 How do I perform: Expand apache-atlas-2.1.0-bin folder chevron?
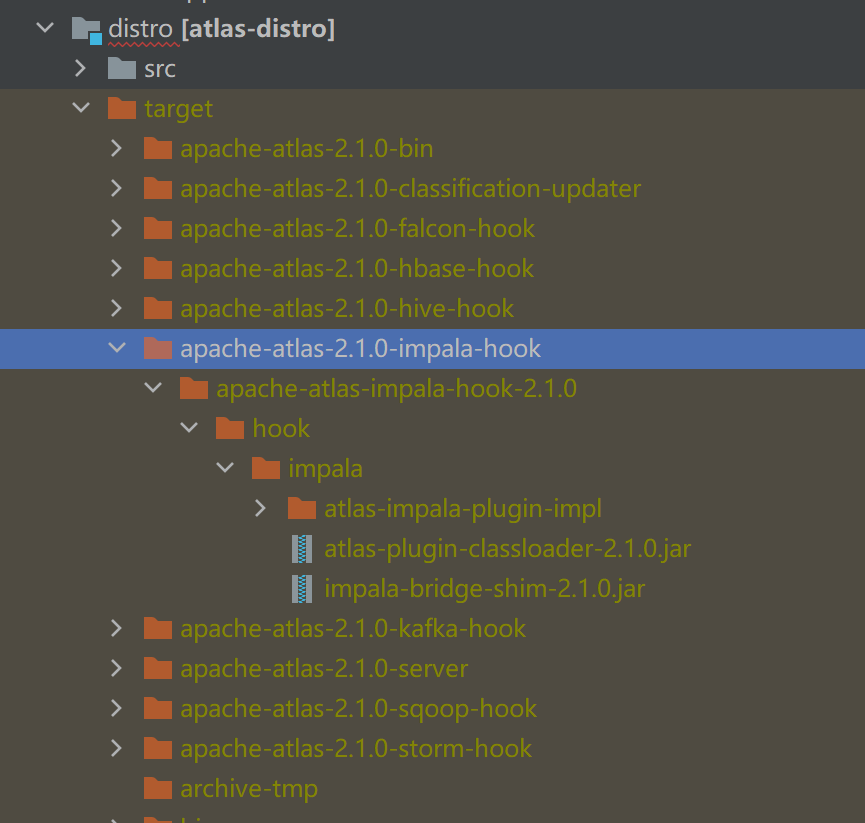click(116, 148)
